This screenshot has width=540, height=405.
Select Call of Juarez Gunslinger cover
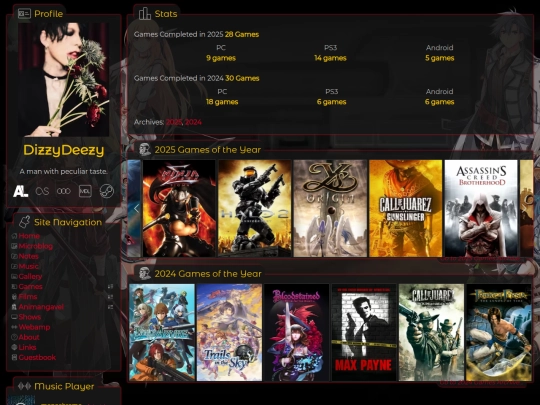point(406,208)
